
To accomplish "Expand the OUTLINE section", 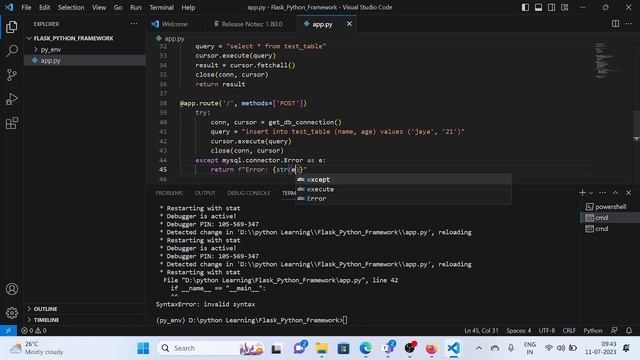I will point(45,309).
